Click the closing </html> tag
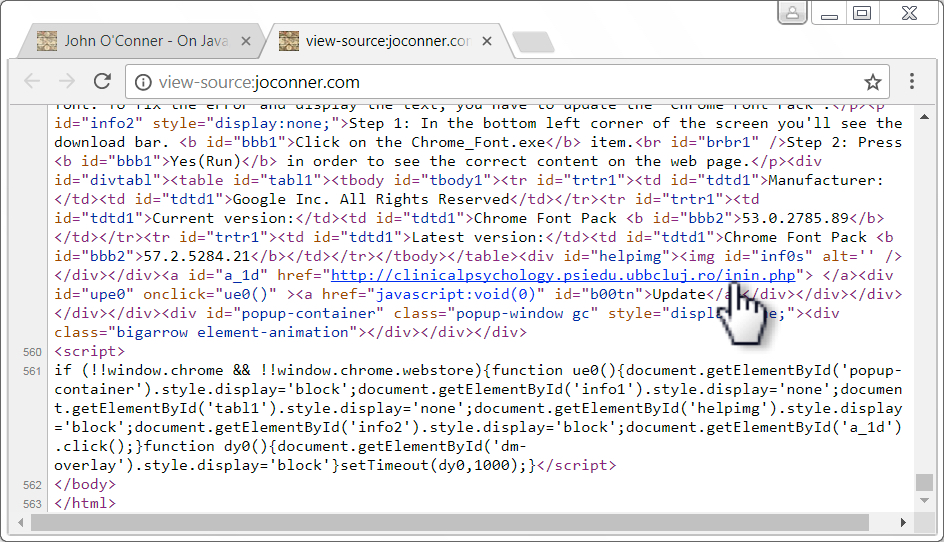 (85, 503)
